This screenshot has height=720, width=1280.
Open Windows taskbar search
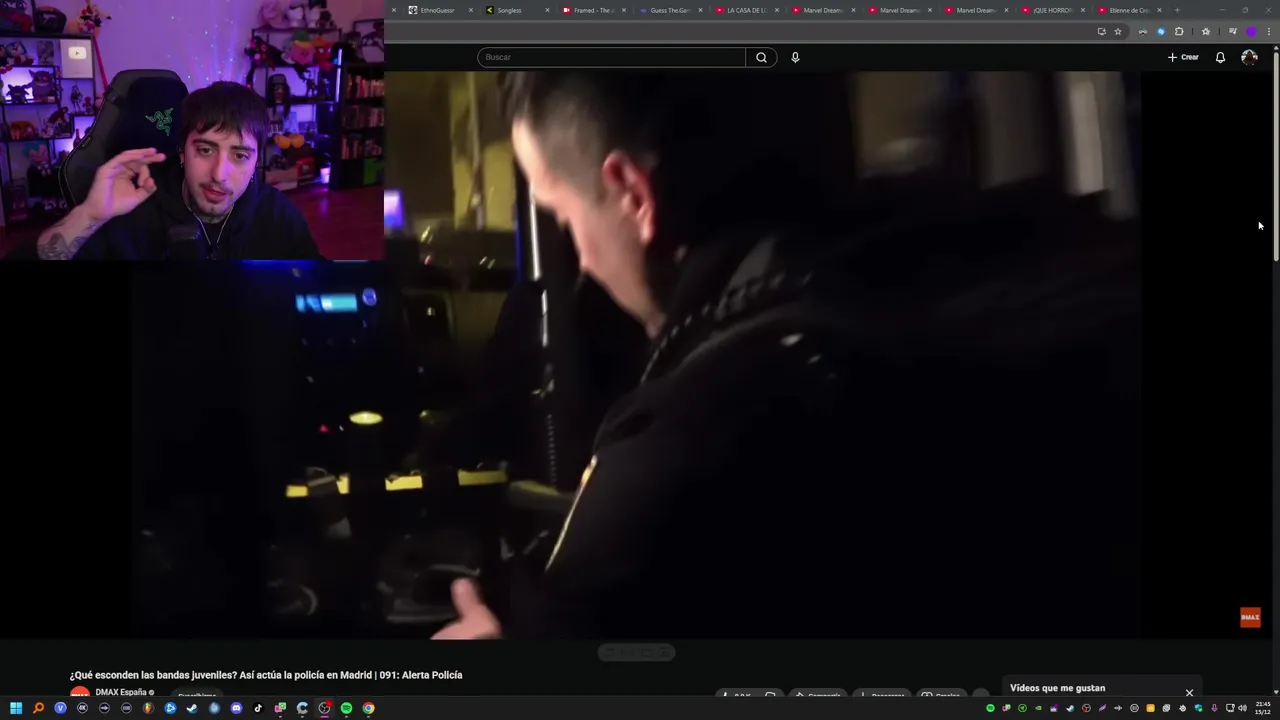pos(38,708)
